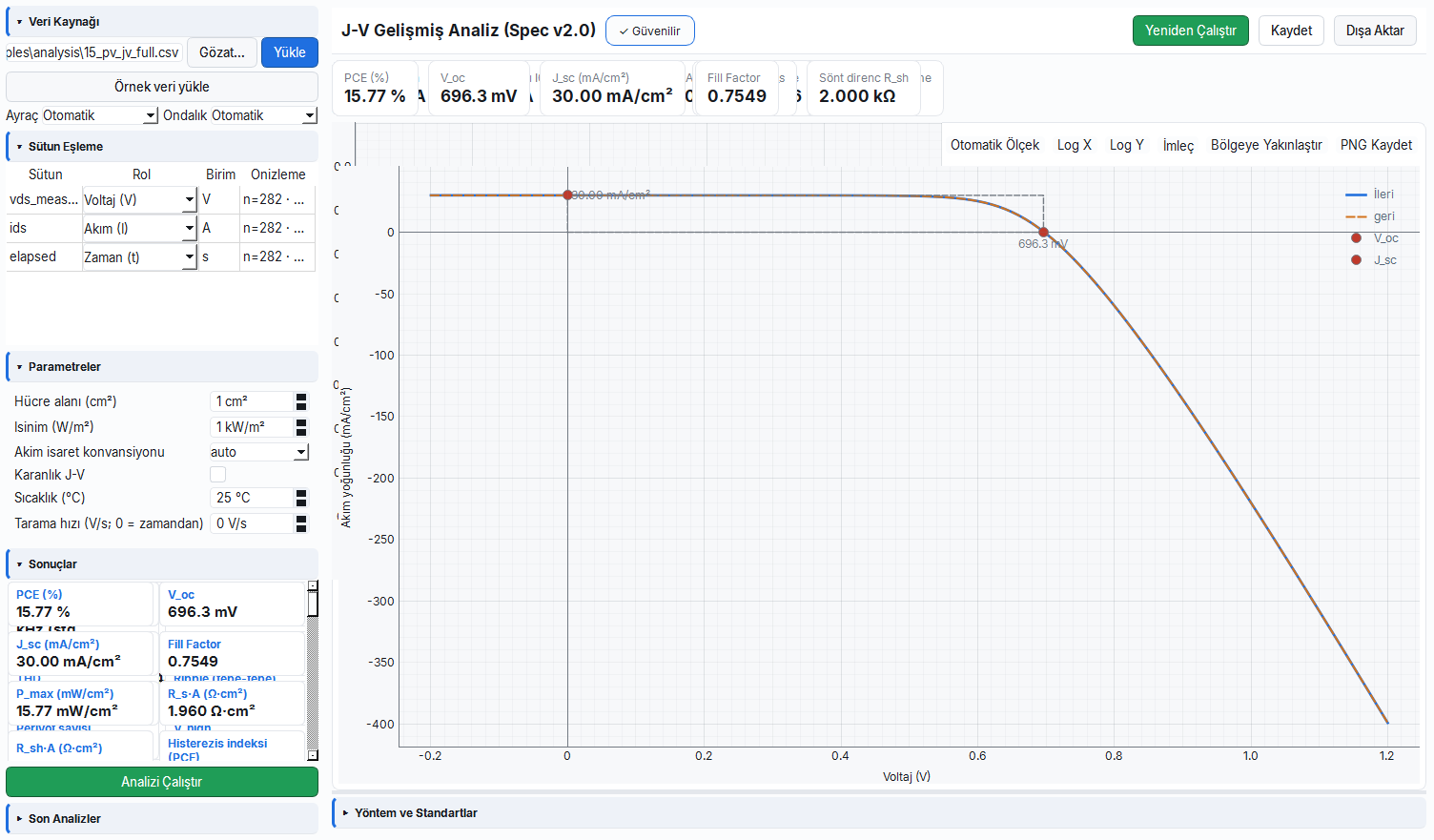Click the file path input field

click(x=94, y=52)
